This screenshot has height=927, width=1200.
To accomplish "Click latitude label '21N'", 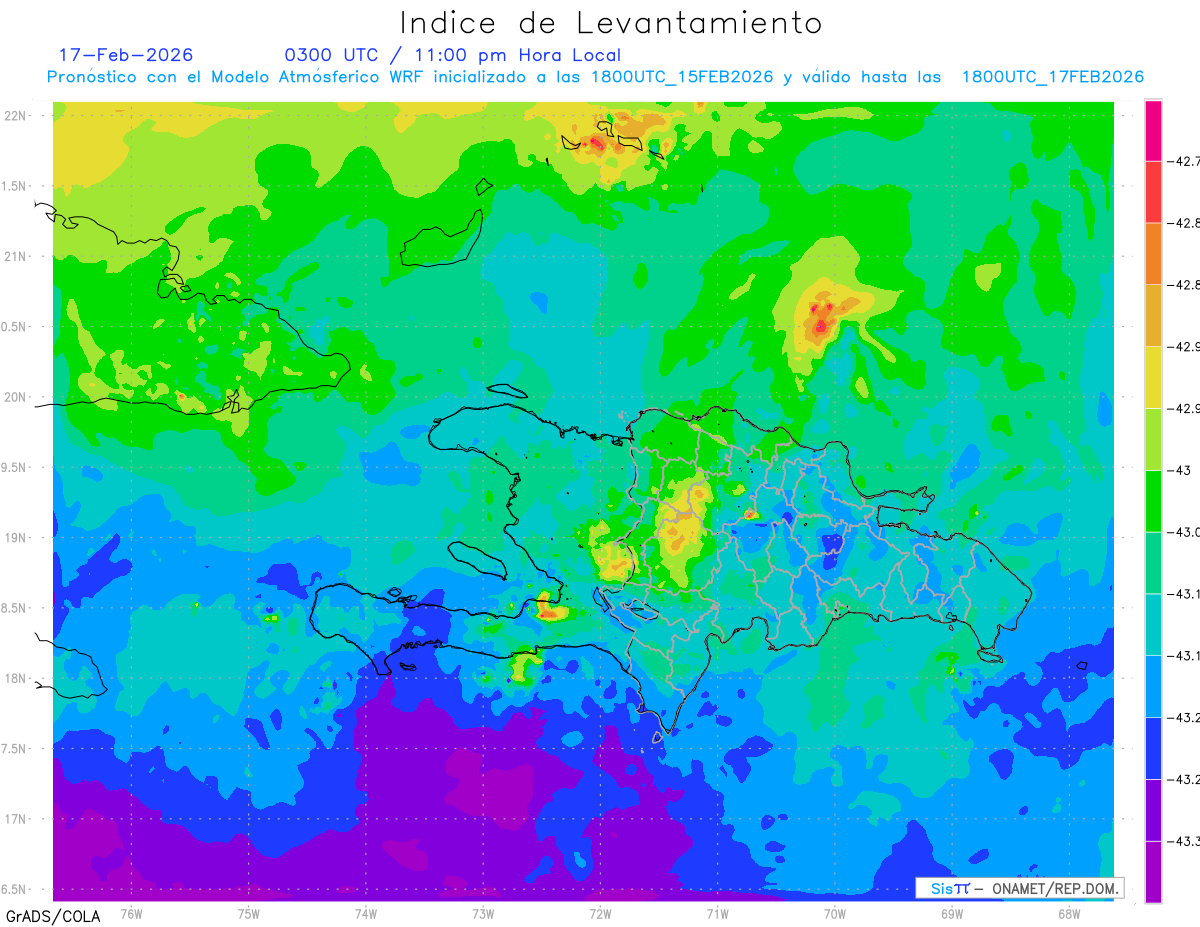I will (x=15, y=257).
